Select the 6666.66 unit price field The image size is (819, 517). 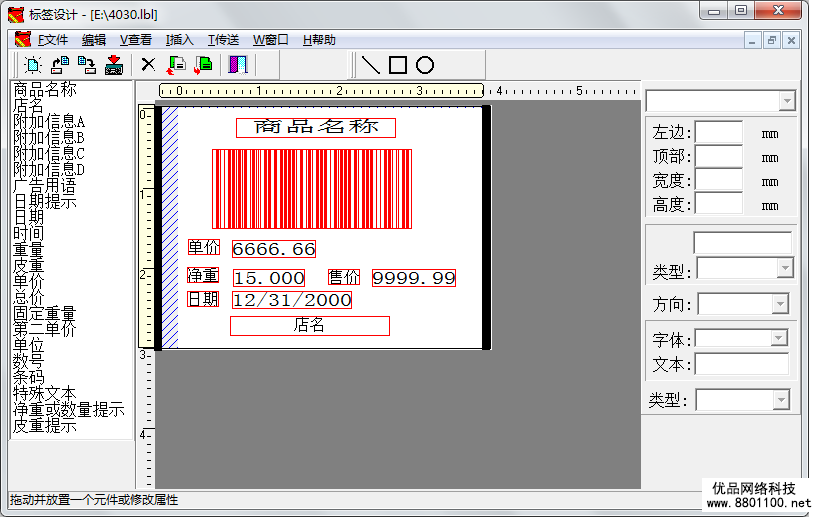[x=274, y=249]
